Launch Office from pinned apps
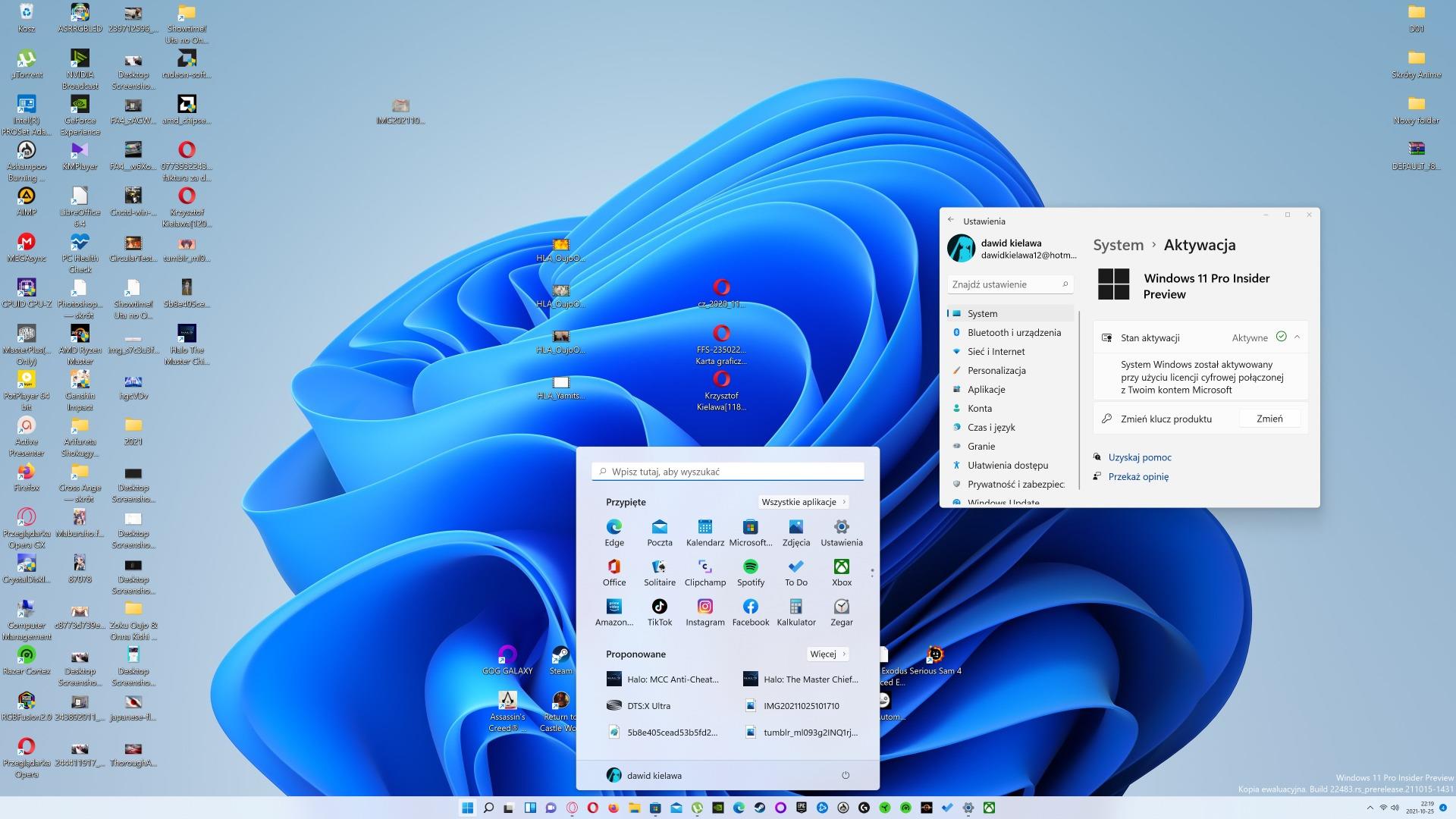The height and width of the screenshot is (819, 1456). 614,573
